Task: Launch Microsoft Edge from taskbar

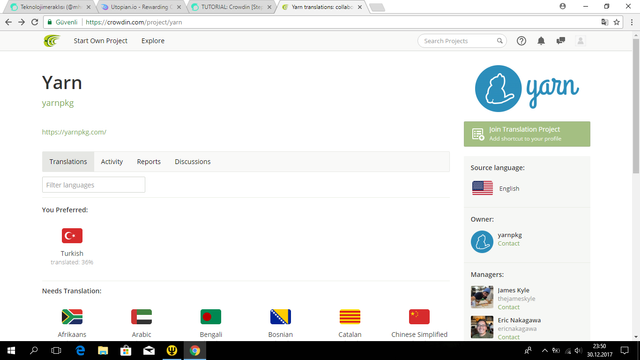Action: click(80, 351)
